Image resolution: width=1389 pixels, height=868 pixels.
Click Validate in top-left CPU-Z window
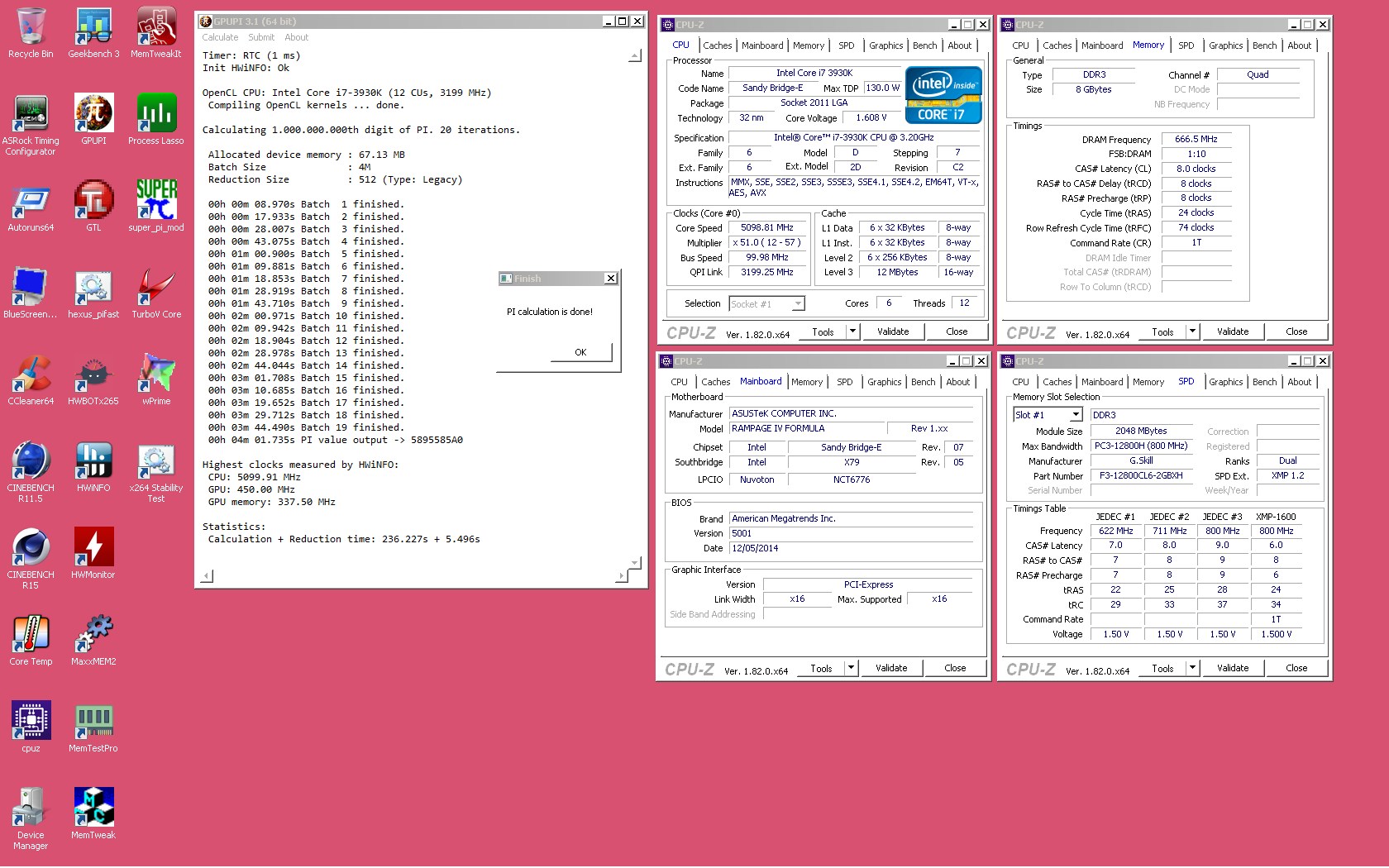(893, 331)
